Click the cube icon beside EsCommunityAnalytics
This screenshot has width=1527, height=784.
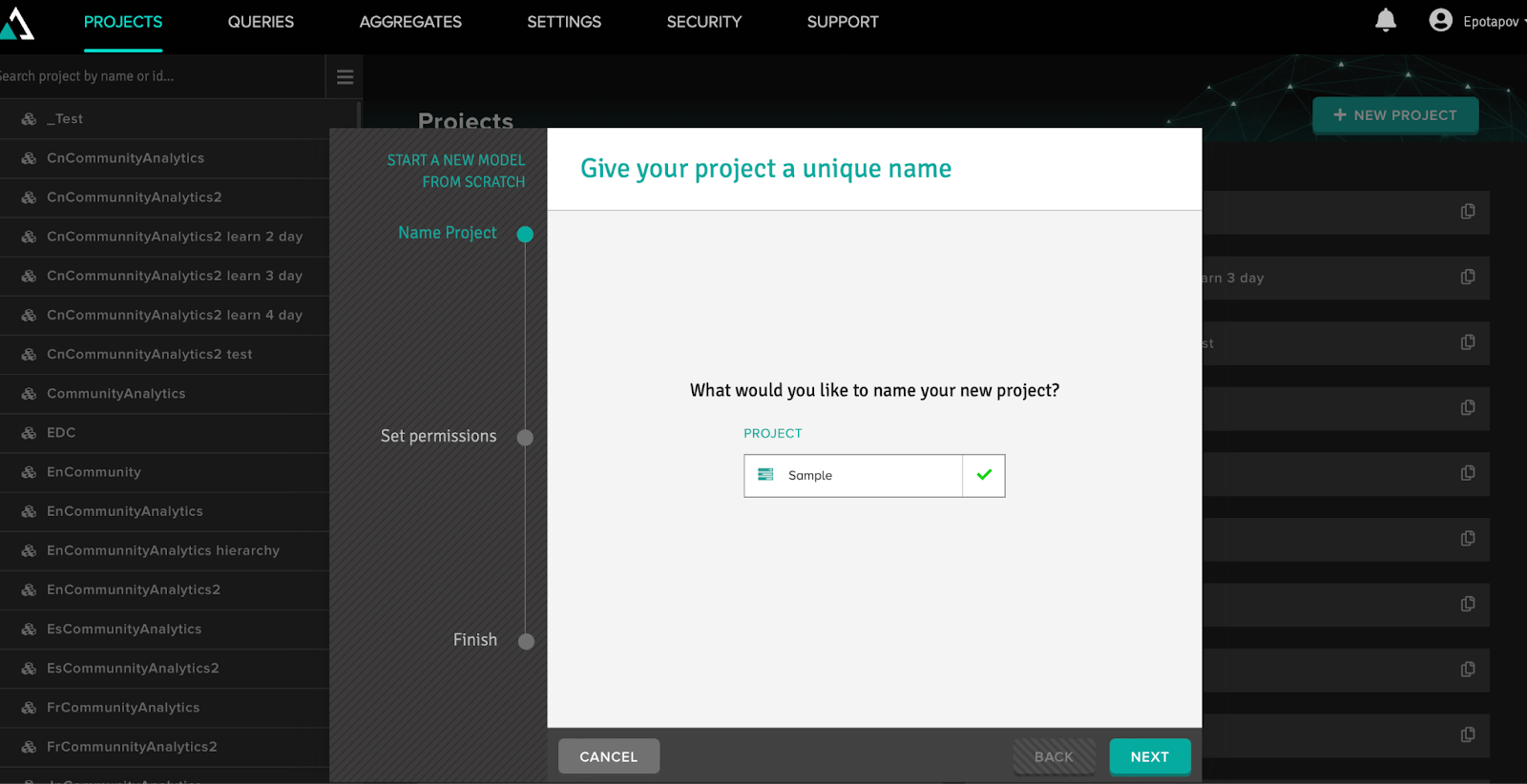(x=30, y=629)
